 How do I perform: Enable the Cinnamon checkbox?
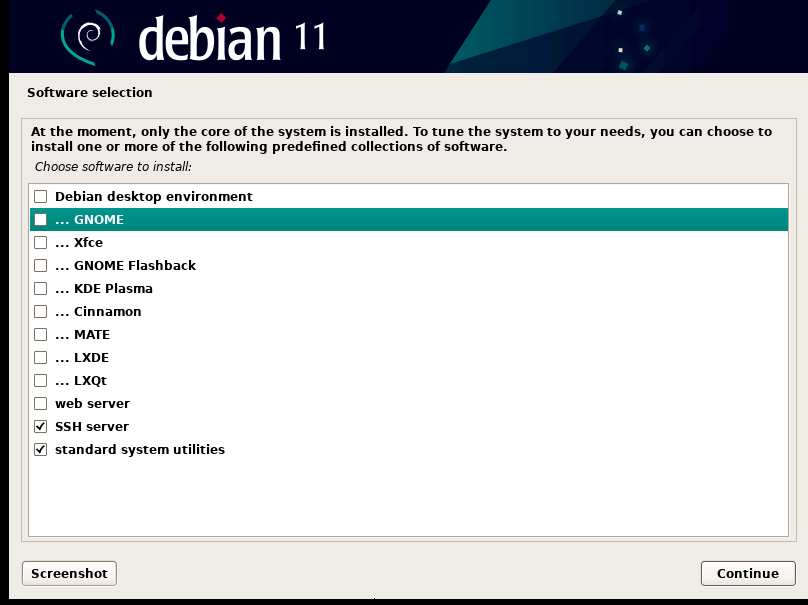coord(40,311)
